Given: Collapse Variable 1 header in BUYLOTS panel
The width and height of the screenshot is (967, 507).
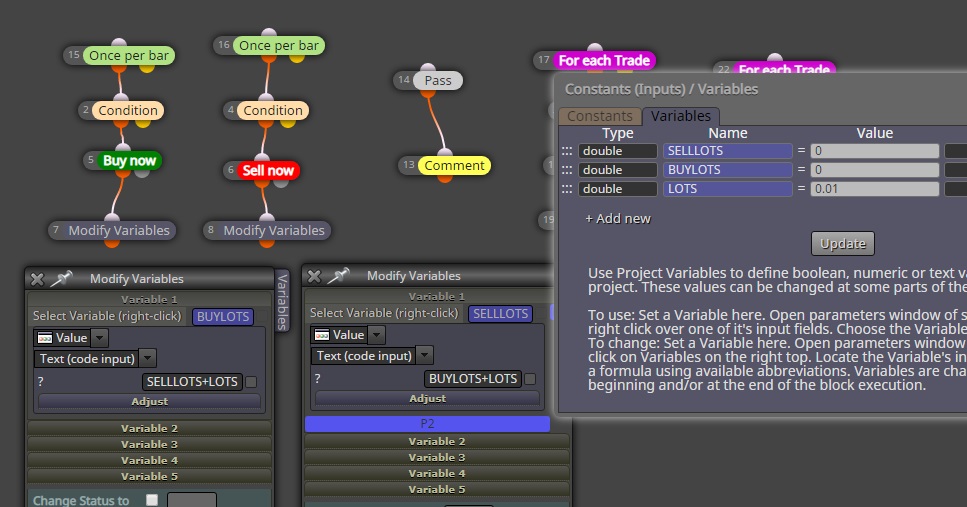Looking at the screenshot, I should coord(149,299).
